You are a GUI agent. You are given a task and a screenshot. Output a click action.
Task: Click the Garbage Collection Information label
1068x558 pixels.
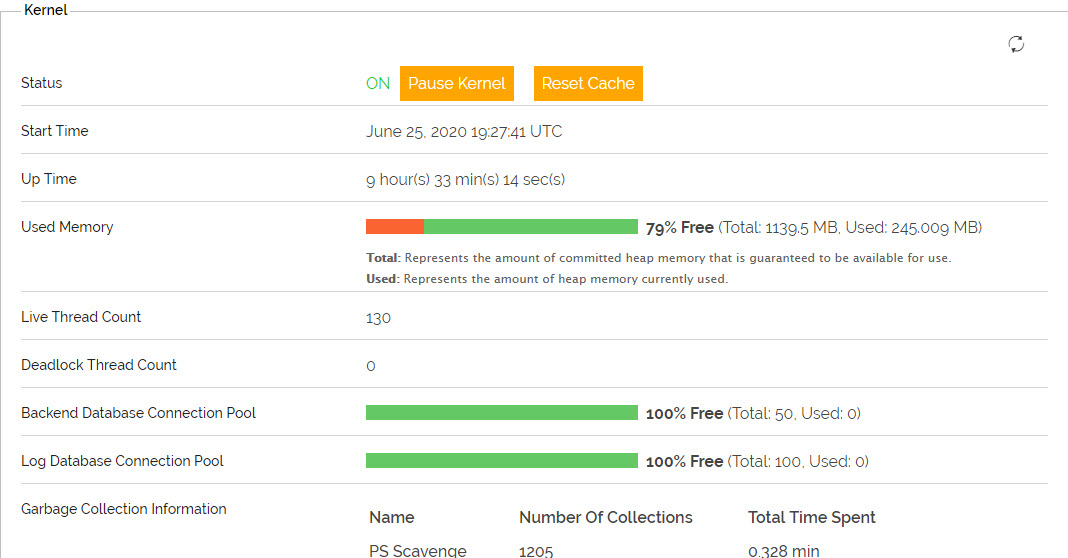[x=124, y=509]
